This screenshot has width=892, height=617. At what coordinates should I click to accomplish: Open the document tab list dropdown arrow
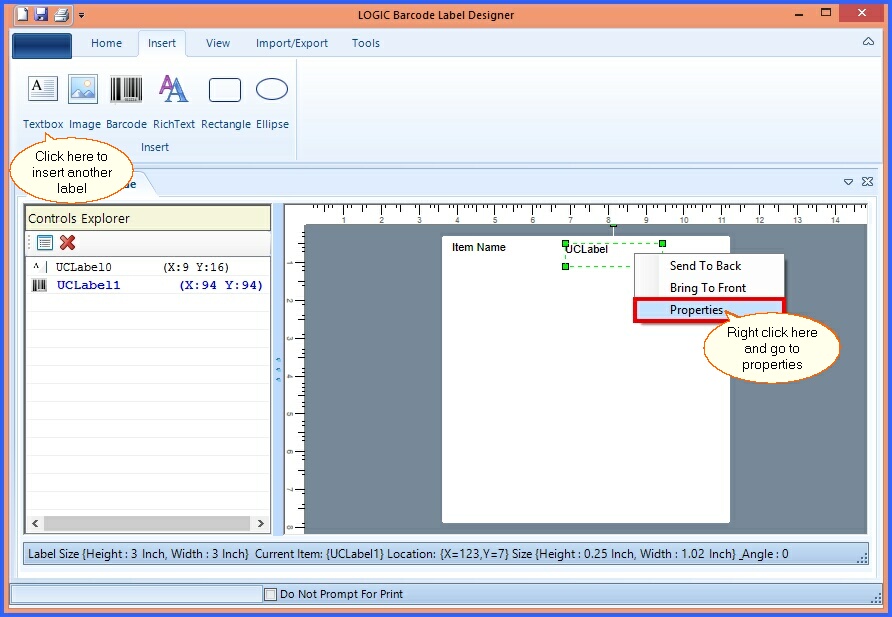(848, 182)
